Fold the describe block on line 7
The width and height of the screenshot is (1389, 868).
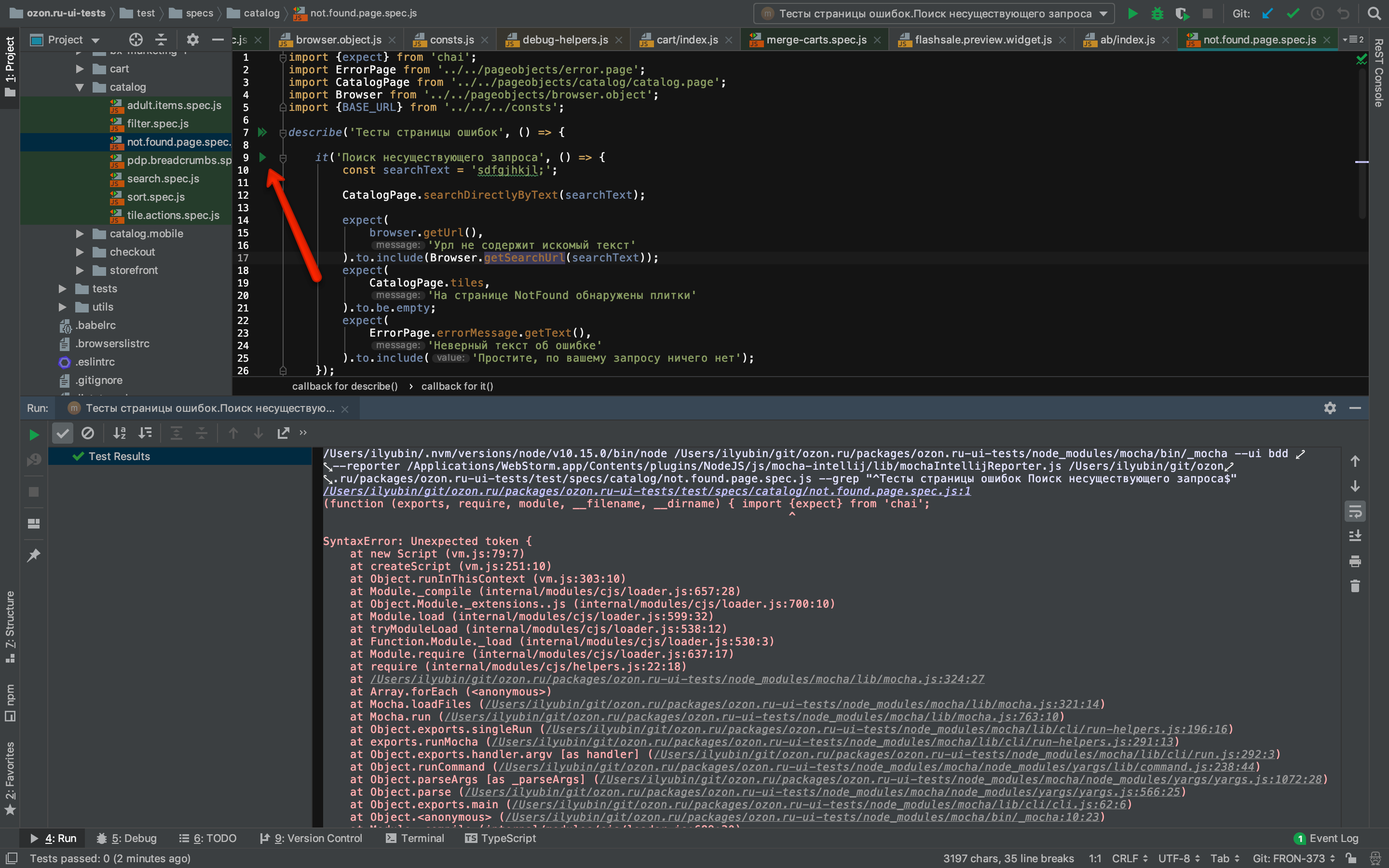click(x=283, y=133)
